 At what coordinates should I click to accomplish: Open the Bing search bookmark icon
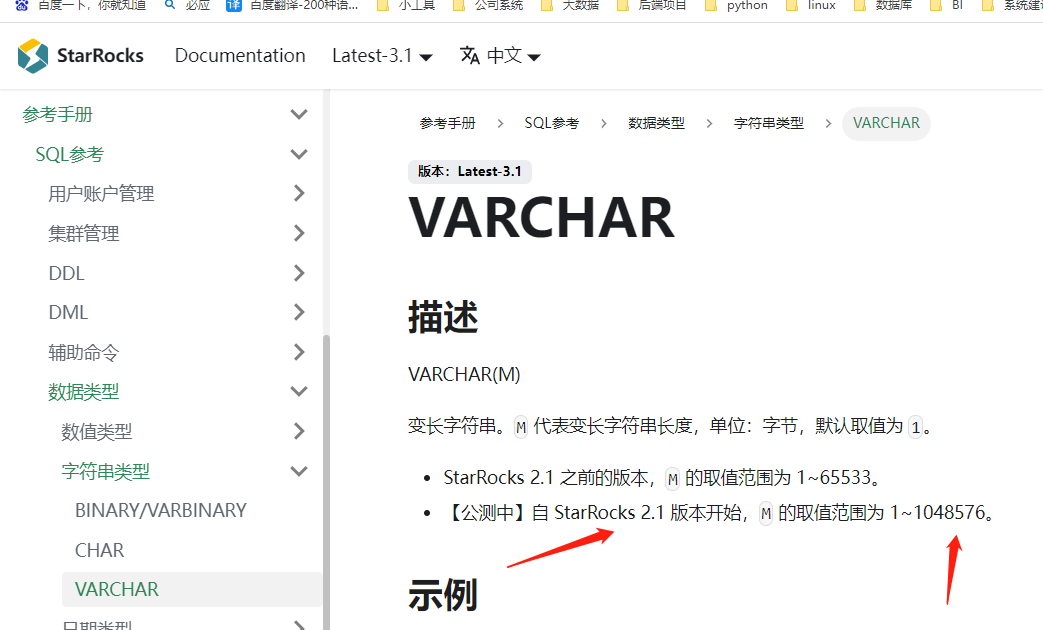pos(170,5)
